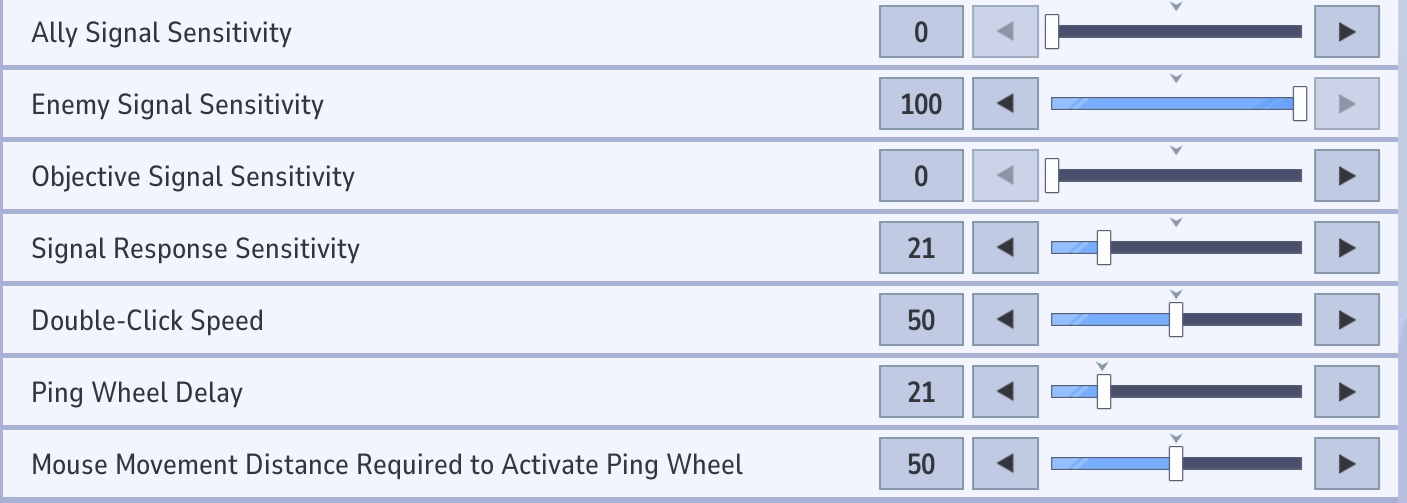Decrease Ping Wheel Delay with left arrow
The image size is (1407, 503).
[x=1005, y=392]
